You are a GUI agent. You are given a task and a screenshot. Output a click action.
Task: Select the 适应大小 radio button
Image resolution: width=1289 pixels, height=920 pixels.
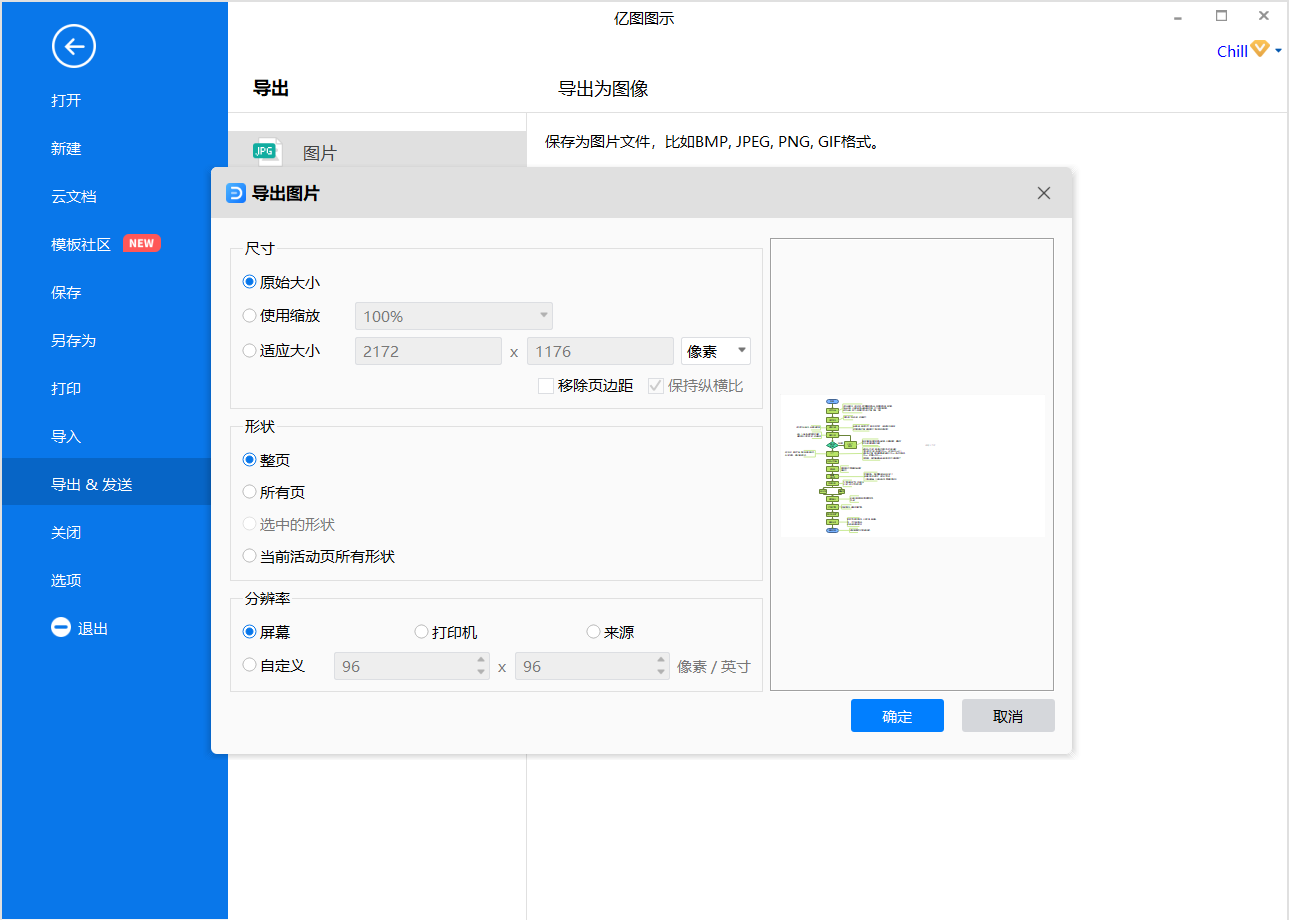(x=250, y=350)
